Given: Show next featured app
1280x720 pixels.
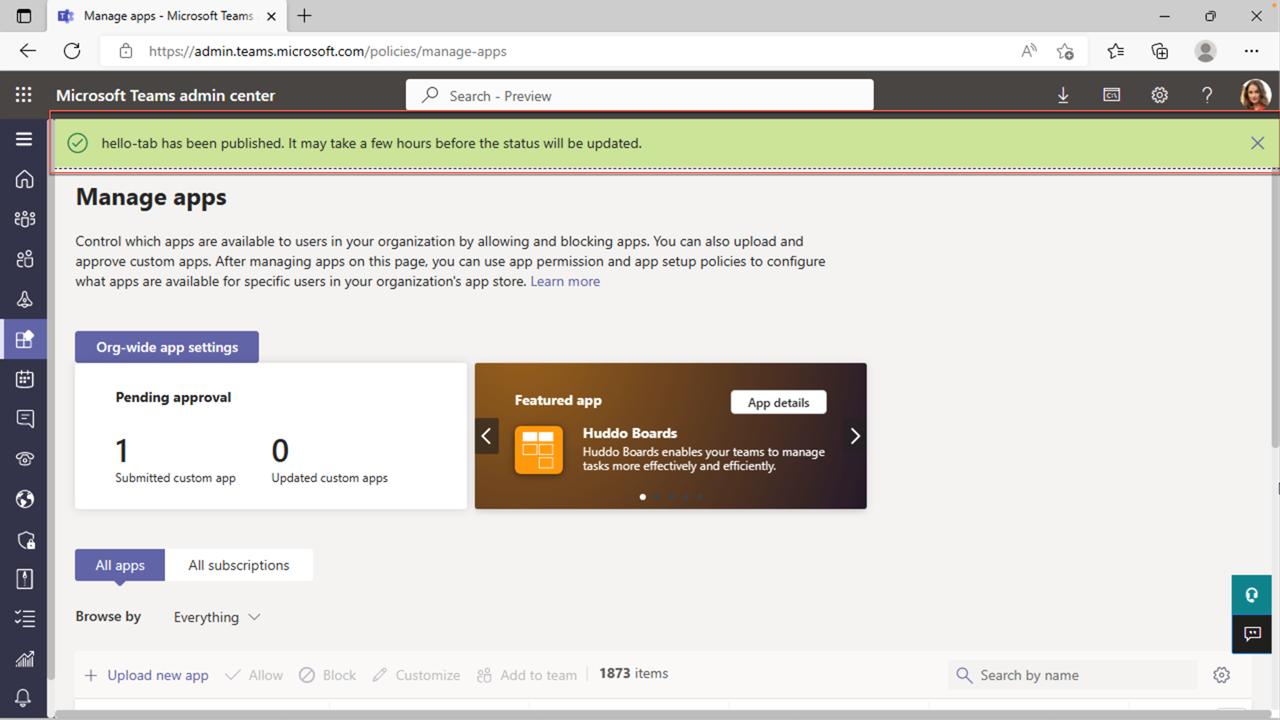Looking at the screenshot, I should 855,436.
